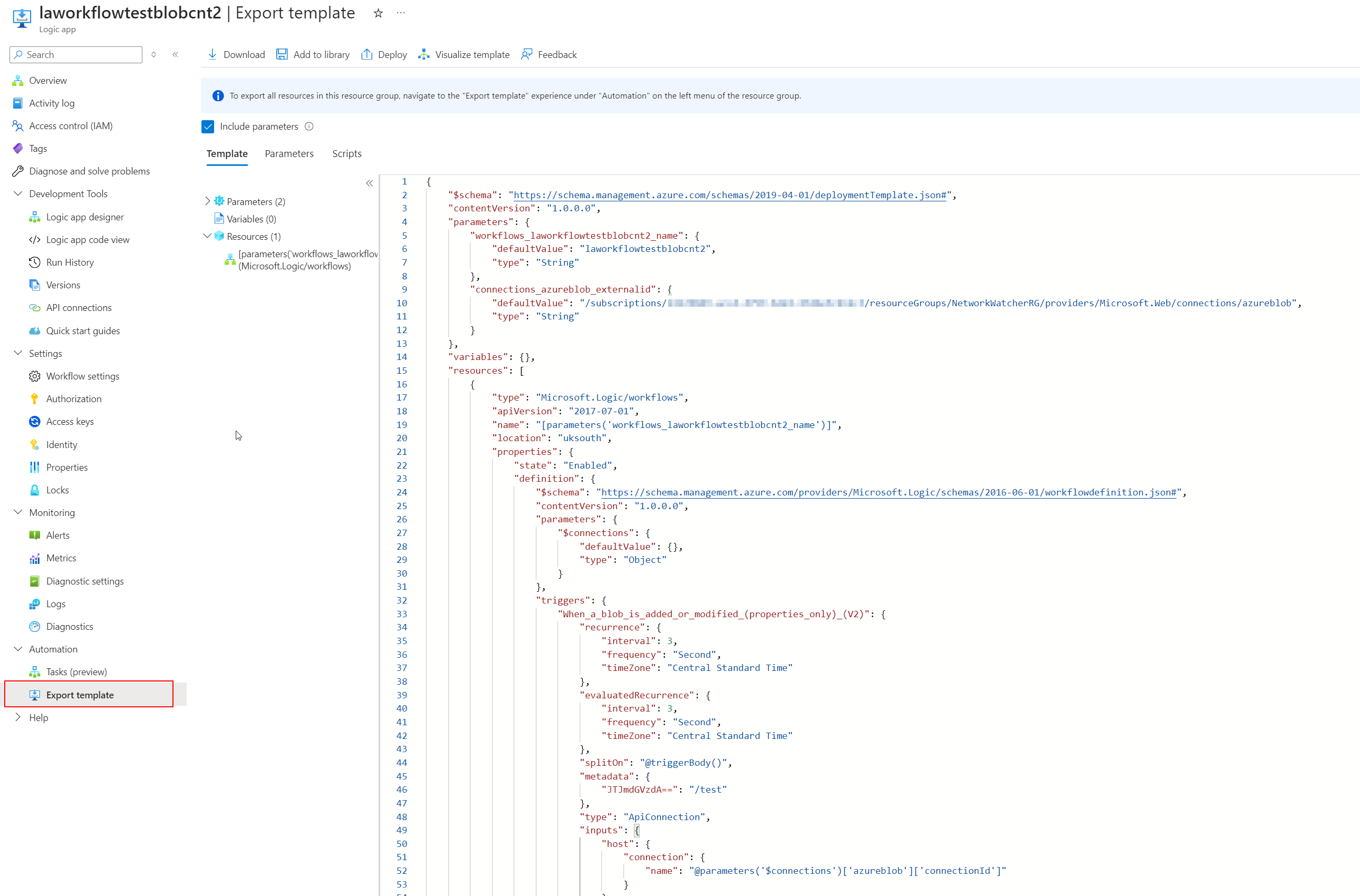Click the Deploy icon
1360x896 pixels.
tap(366, 54)
